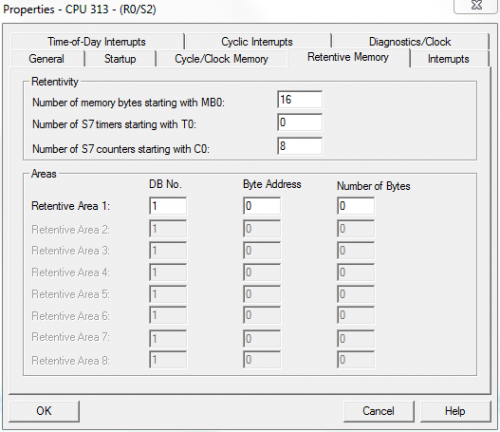Click Retentive Area 4 Byte Address field
Image resolution: width=500 pixels, height=432 pixels.
click(x=262, y=272)
